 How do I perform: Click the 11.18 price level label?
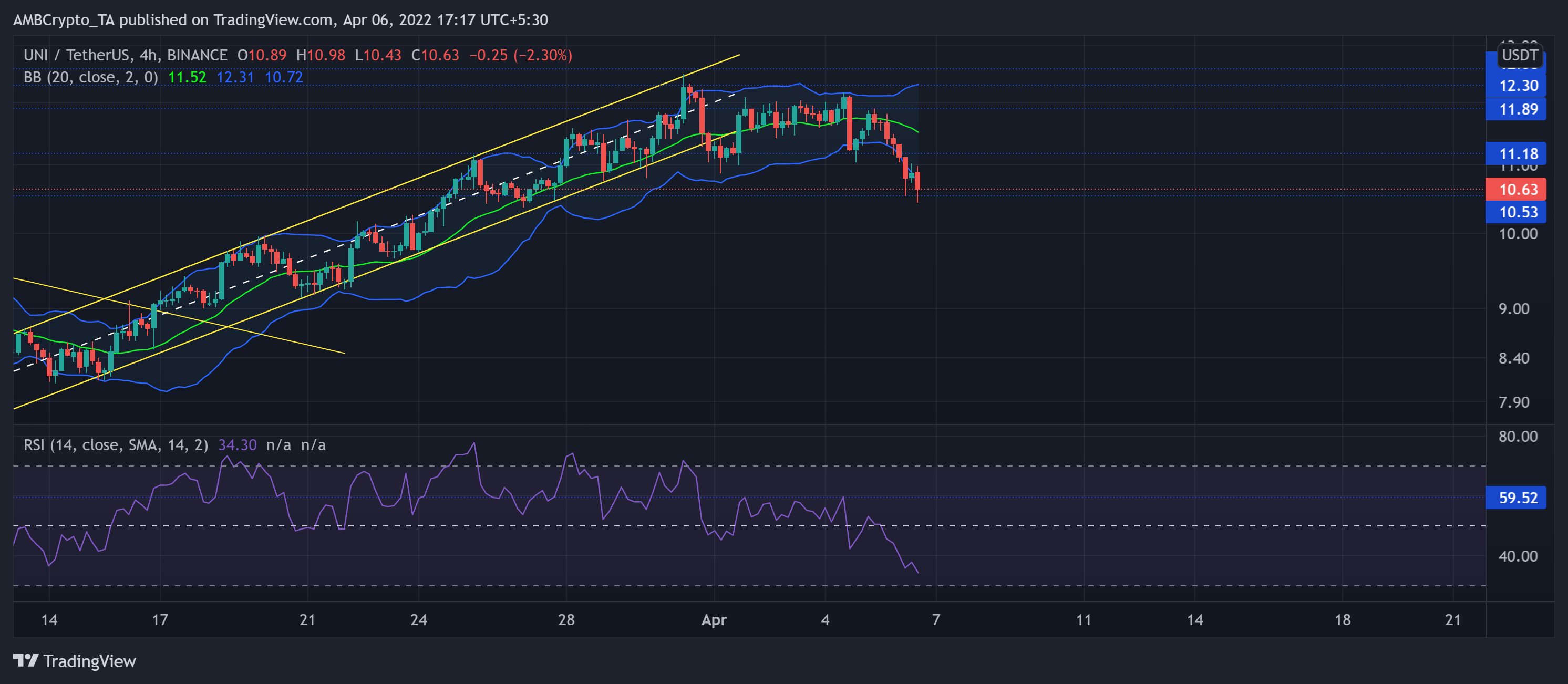tap(1518, 154)
